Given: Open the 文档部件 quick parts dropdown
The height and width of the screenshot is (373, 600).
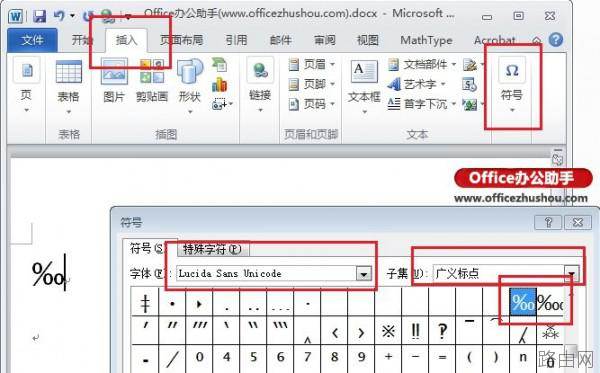Looking at the screenshot, I should pos(422,64).
